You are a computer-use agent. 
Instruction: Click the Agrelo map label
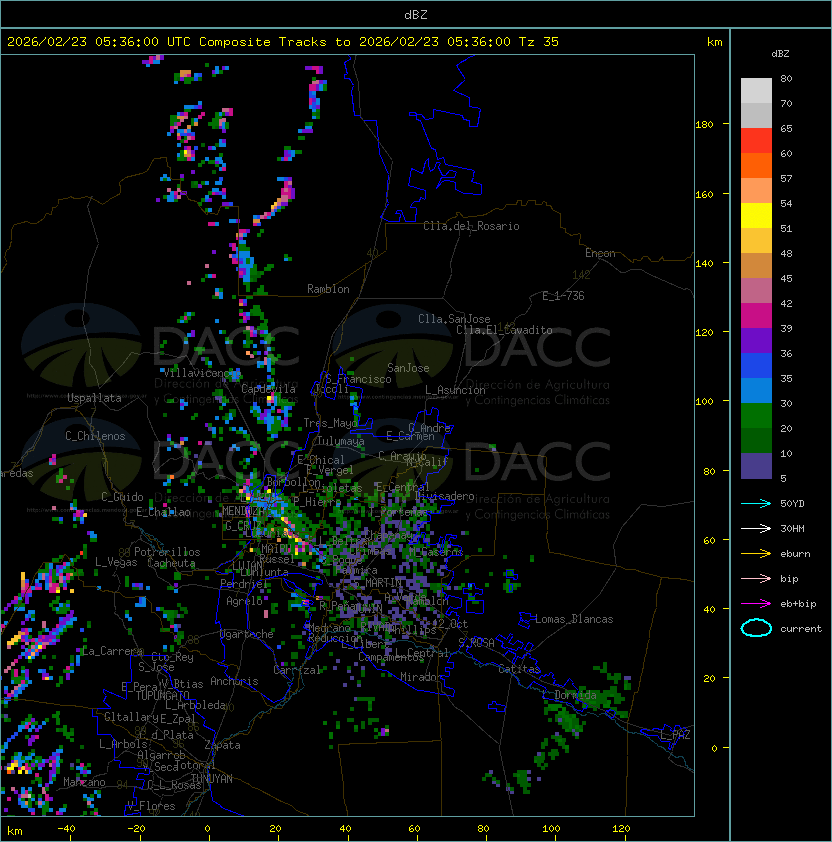pos(244,601)
